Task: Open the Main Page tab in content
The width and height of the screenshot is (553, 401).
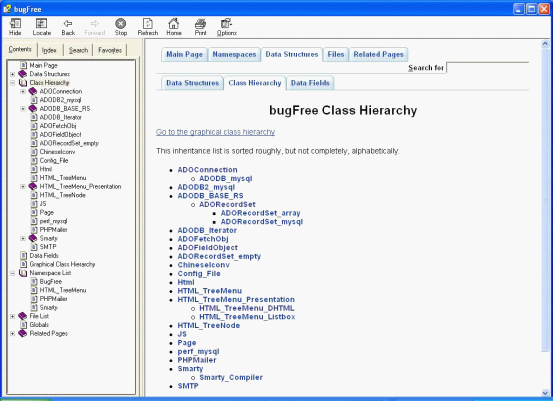Action: tap(184, 54)
